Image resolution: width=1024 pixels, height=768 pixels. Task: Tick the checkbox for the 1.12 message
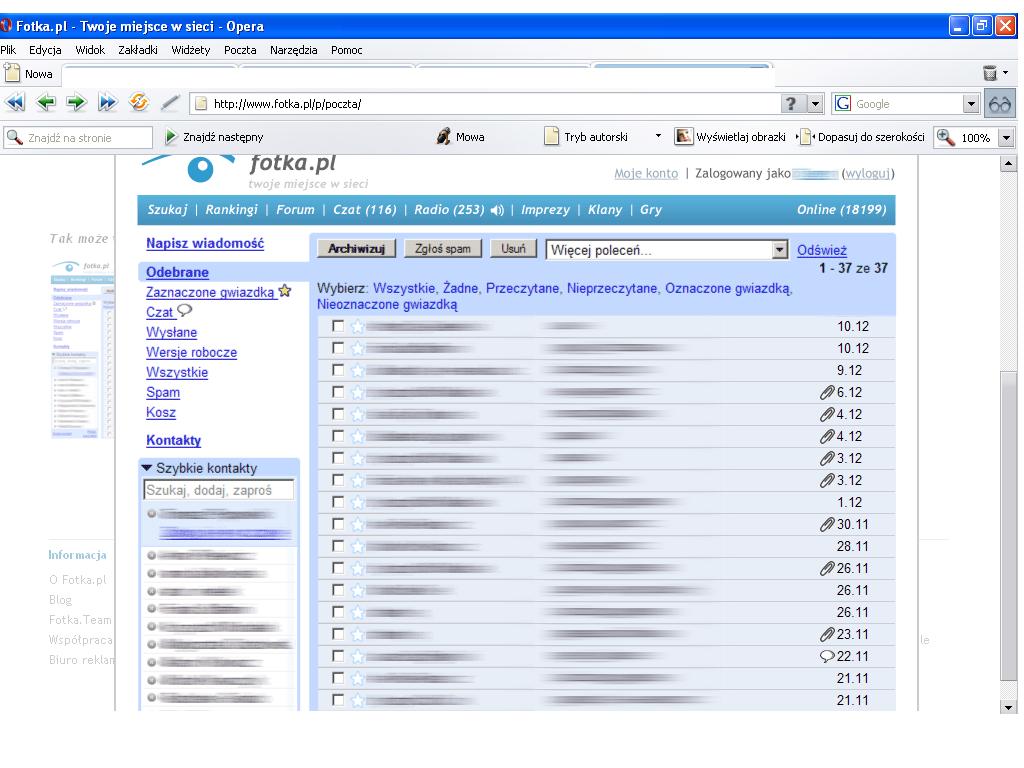pos(338,502)
